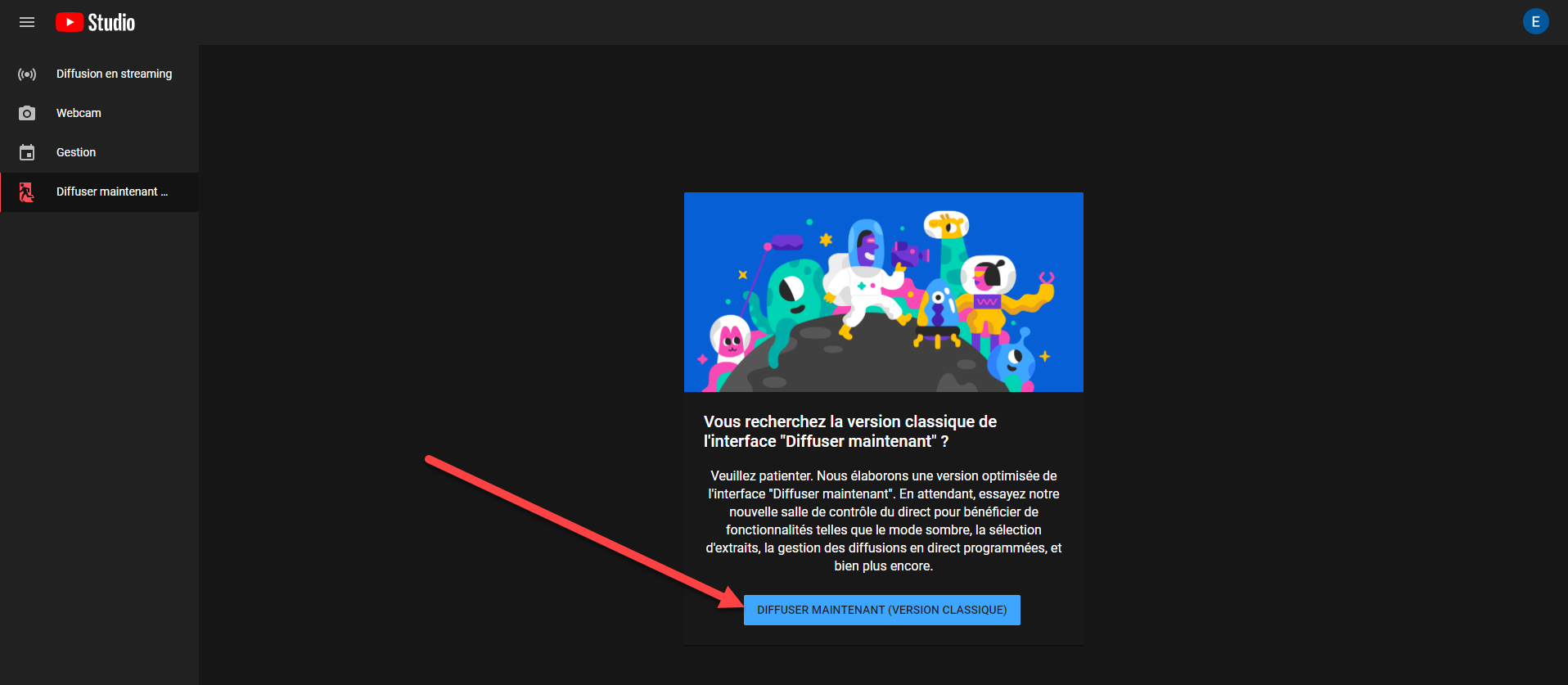Select Diffuser maintenant sidebar entry
The image size is (1568, 685).
coord(100,192)
